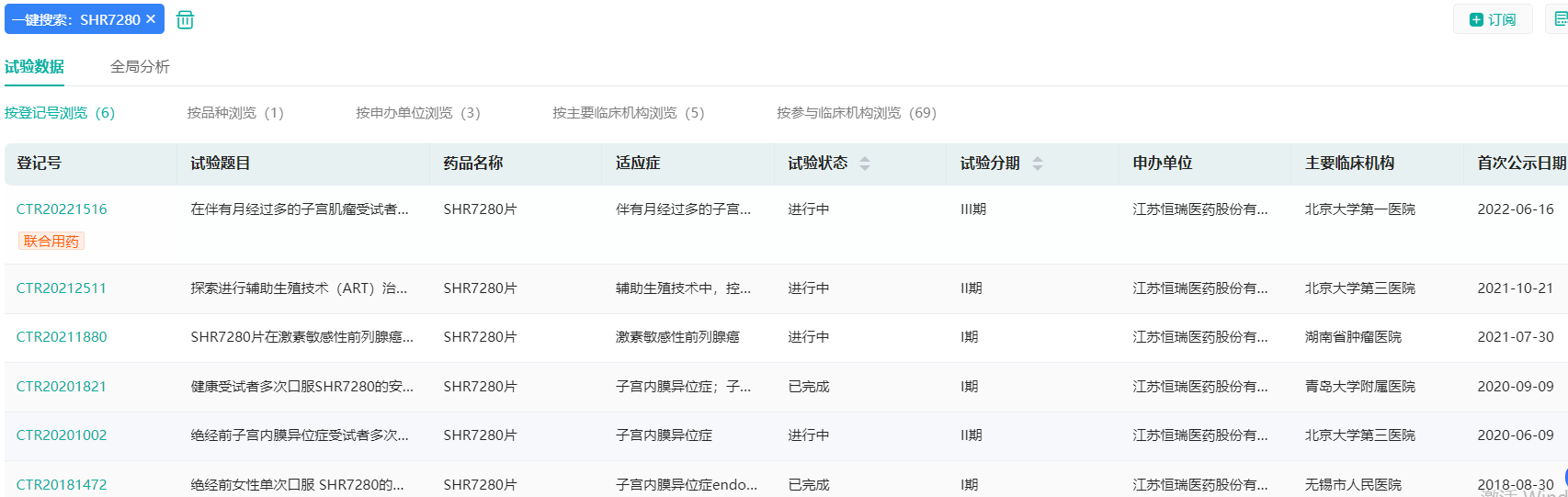Click the partially visible icon right of 订阅
The height and width of the screenshot is (497, 1568).
[x=1560, y=19]
